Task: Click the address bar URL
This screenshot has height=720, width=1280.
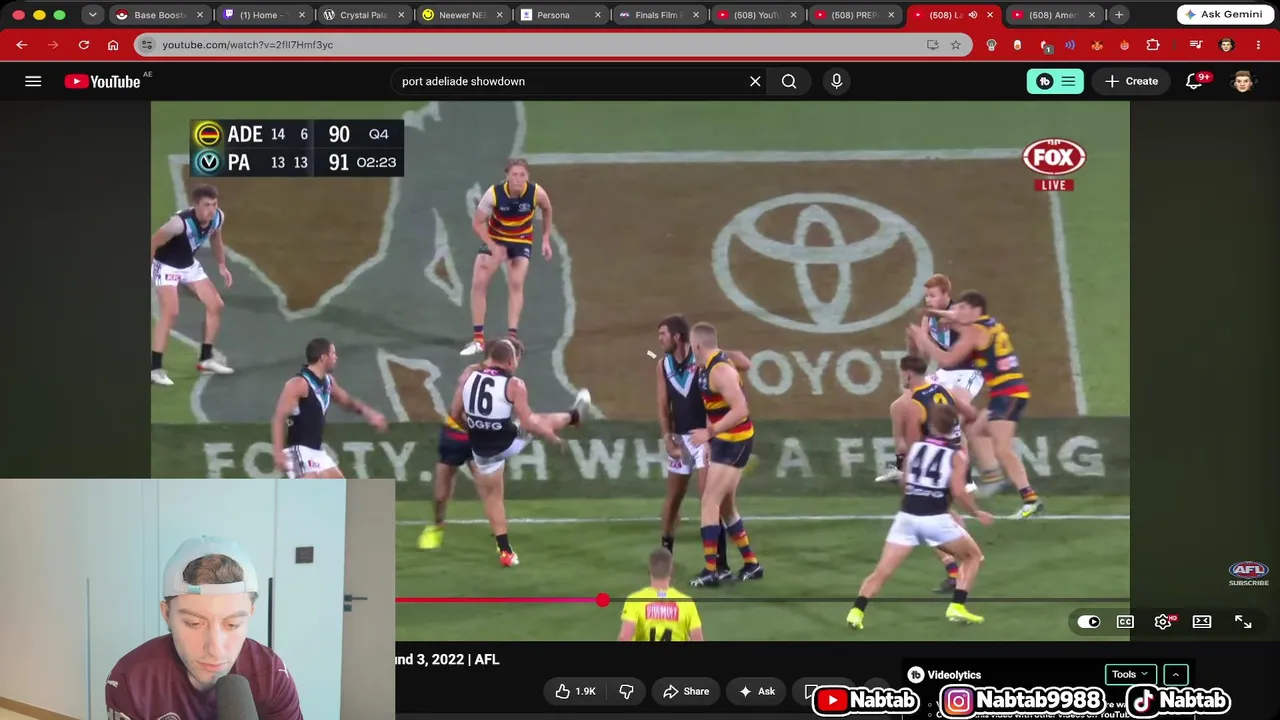Action: click(x=248, y=45)
